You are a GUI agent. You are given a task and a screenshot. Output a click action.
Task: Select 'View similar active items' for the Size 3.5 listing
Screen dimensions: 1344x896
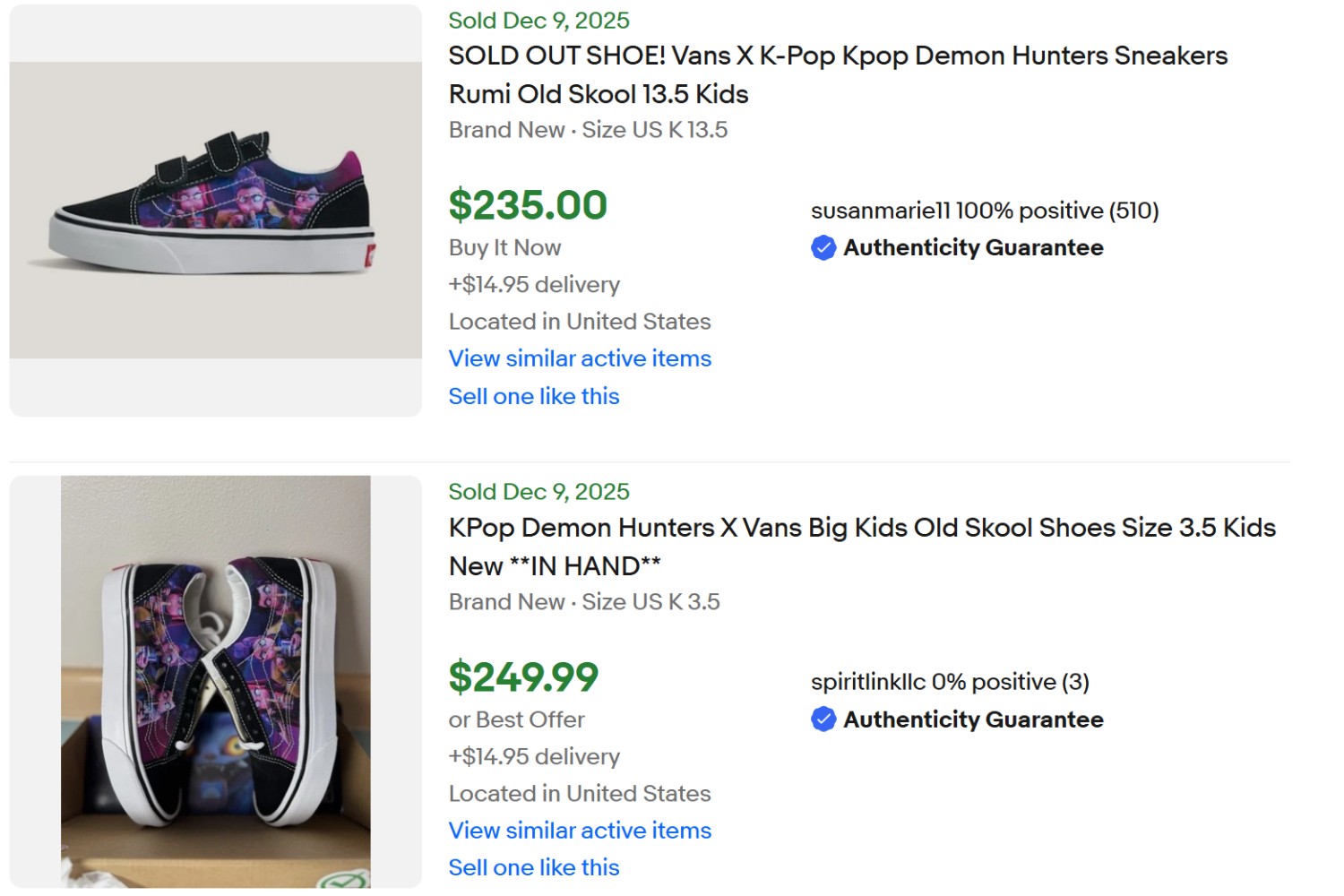pyautogui.click(x=580, y=831)
